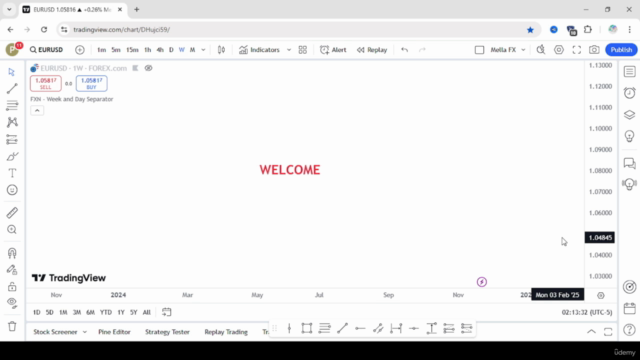The height and width of the screenshot is (360, 640).
Task: Select the W weekly timeframe
Action: pos(182,50)
